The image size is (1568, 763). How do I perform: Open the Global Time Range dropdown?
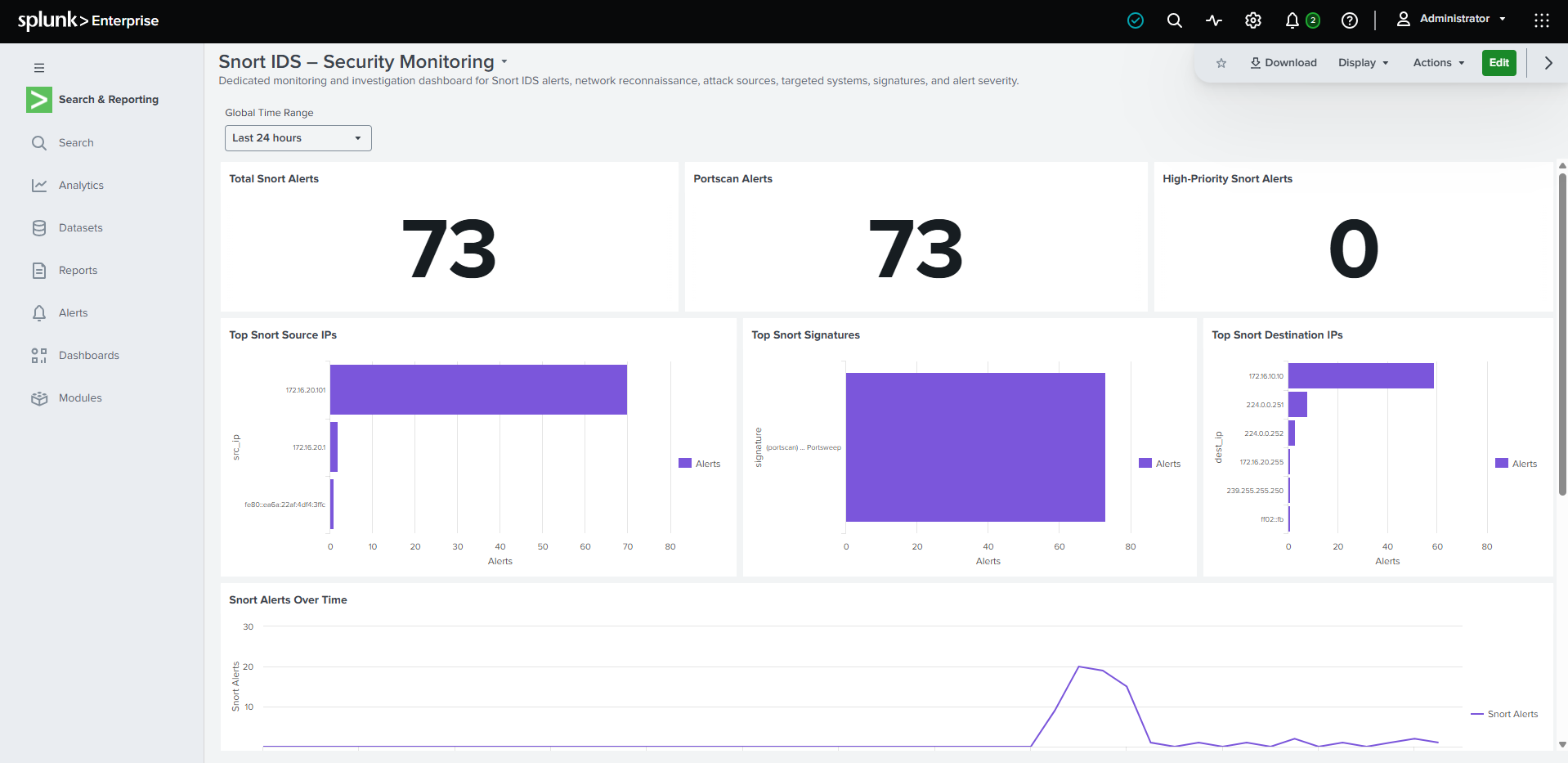click(x=298, y=138)
